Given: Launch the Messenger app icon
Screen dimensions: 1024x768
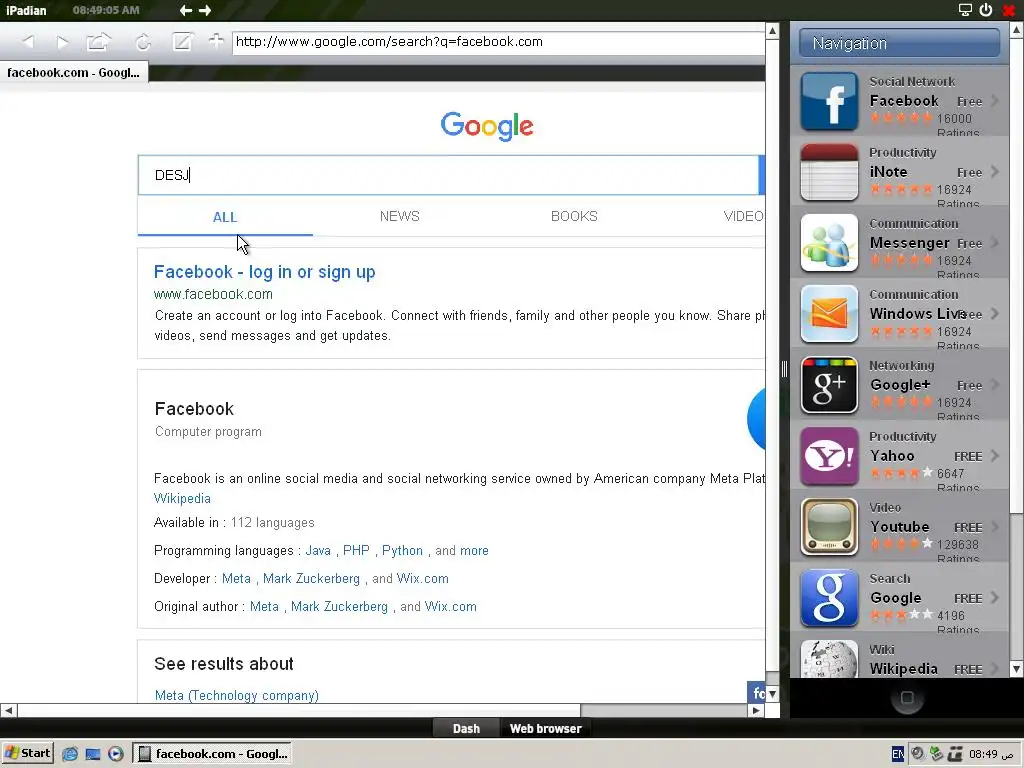Looking at the screenshot, I should click(x=829, y=243).
